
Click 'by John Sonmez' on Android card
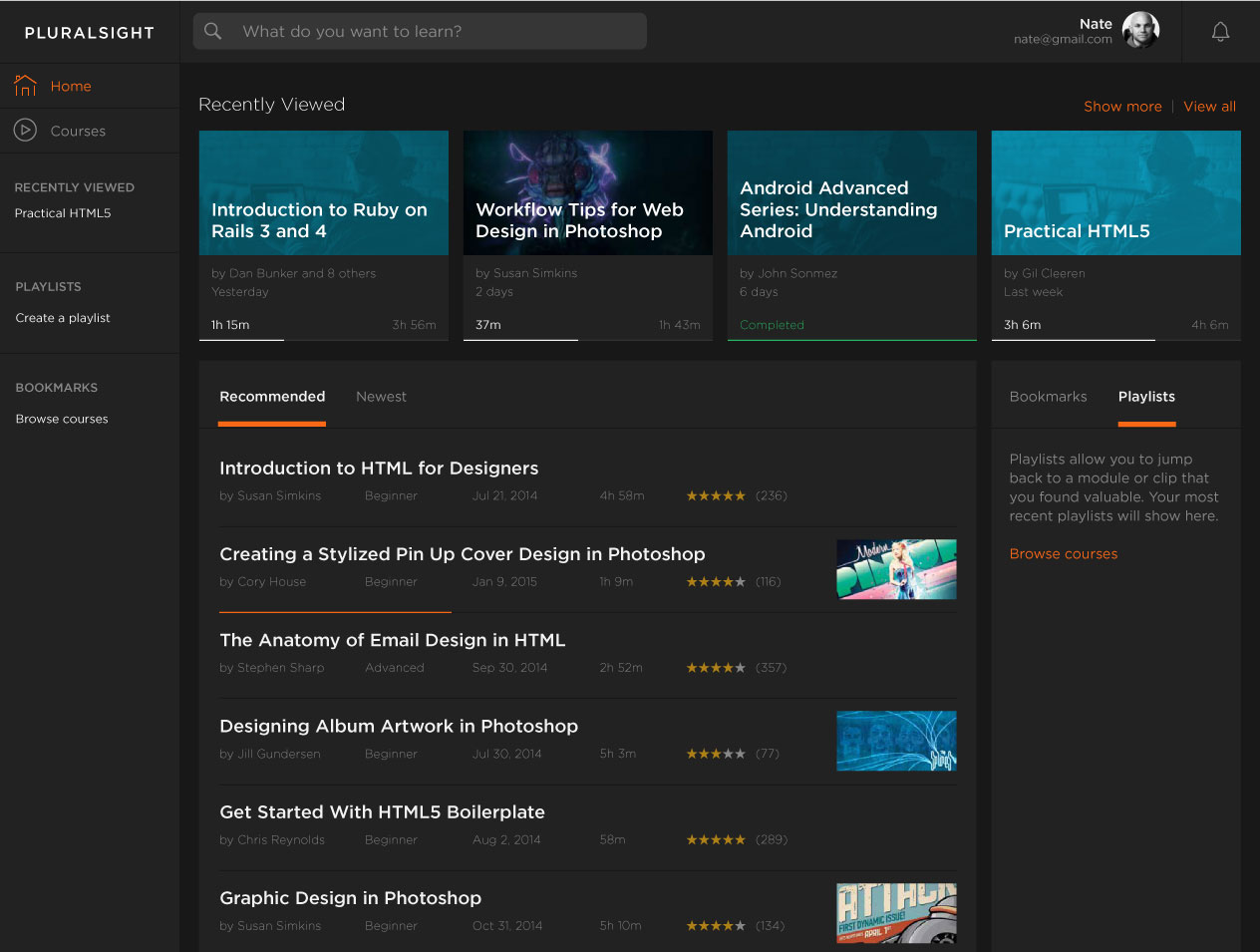[x=788, y=273]
